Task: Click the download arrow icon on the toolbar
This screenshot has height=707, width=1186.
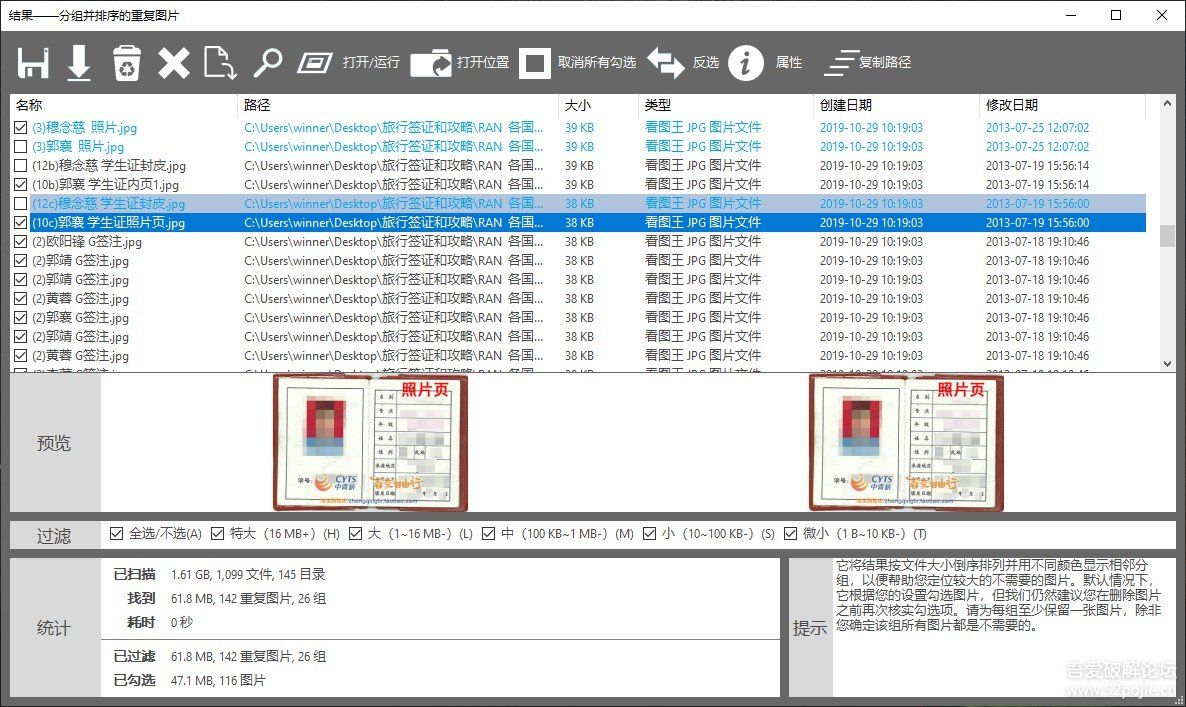Action: coord(80,62)
